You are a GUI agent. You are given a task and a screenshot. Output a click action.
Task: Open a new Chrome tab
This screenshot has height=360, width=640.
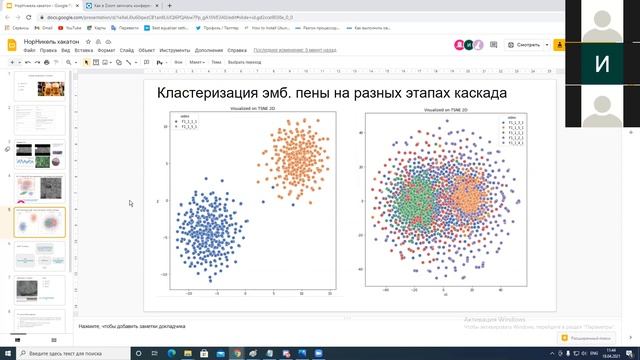pyautogui.click(x=169, y=6)
